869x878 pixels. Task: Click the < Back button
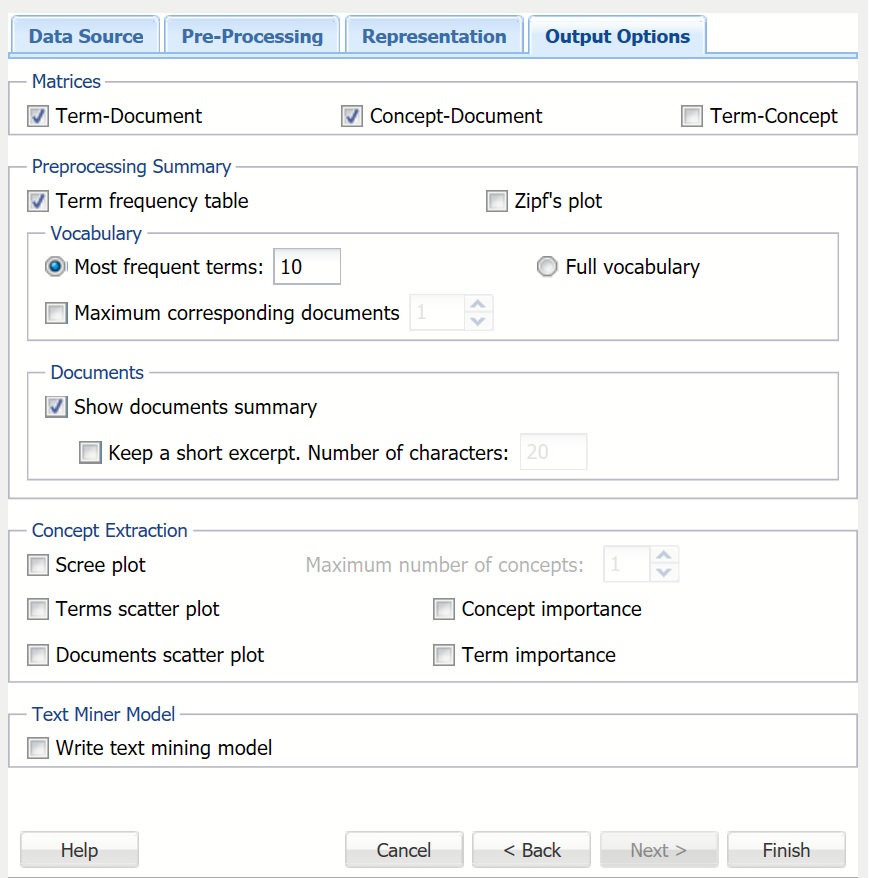pos(532,850)
